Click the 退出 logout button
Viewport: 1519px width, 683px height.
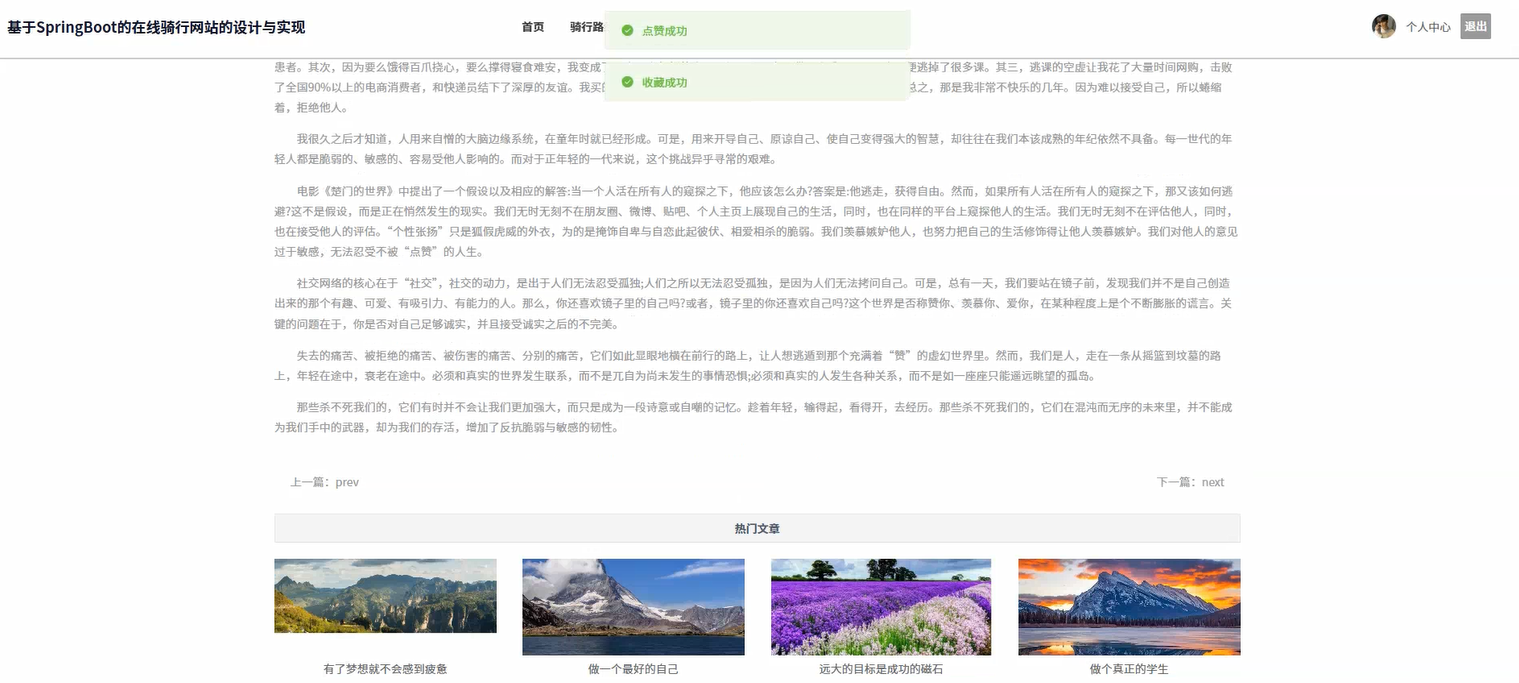[x=1476, y=27]
